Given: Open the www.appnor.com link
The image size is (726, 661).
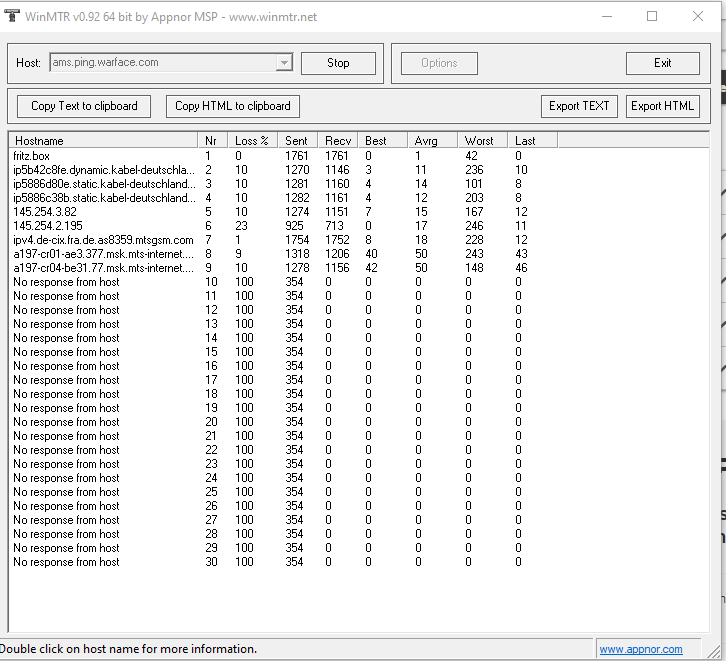Looking at the screenshot, I should (x=641, y=649).
